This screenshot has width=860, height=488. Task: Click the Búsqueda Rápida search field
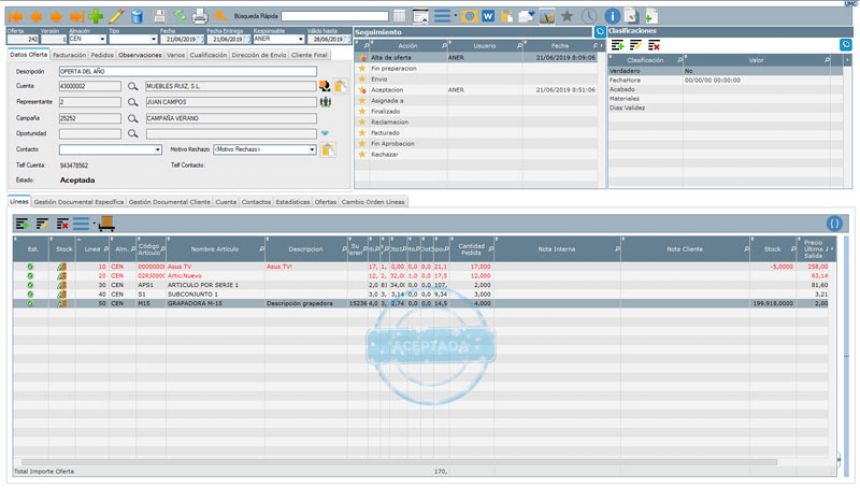(334, 16)
